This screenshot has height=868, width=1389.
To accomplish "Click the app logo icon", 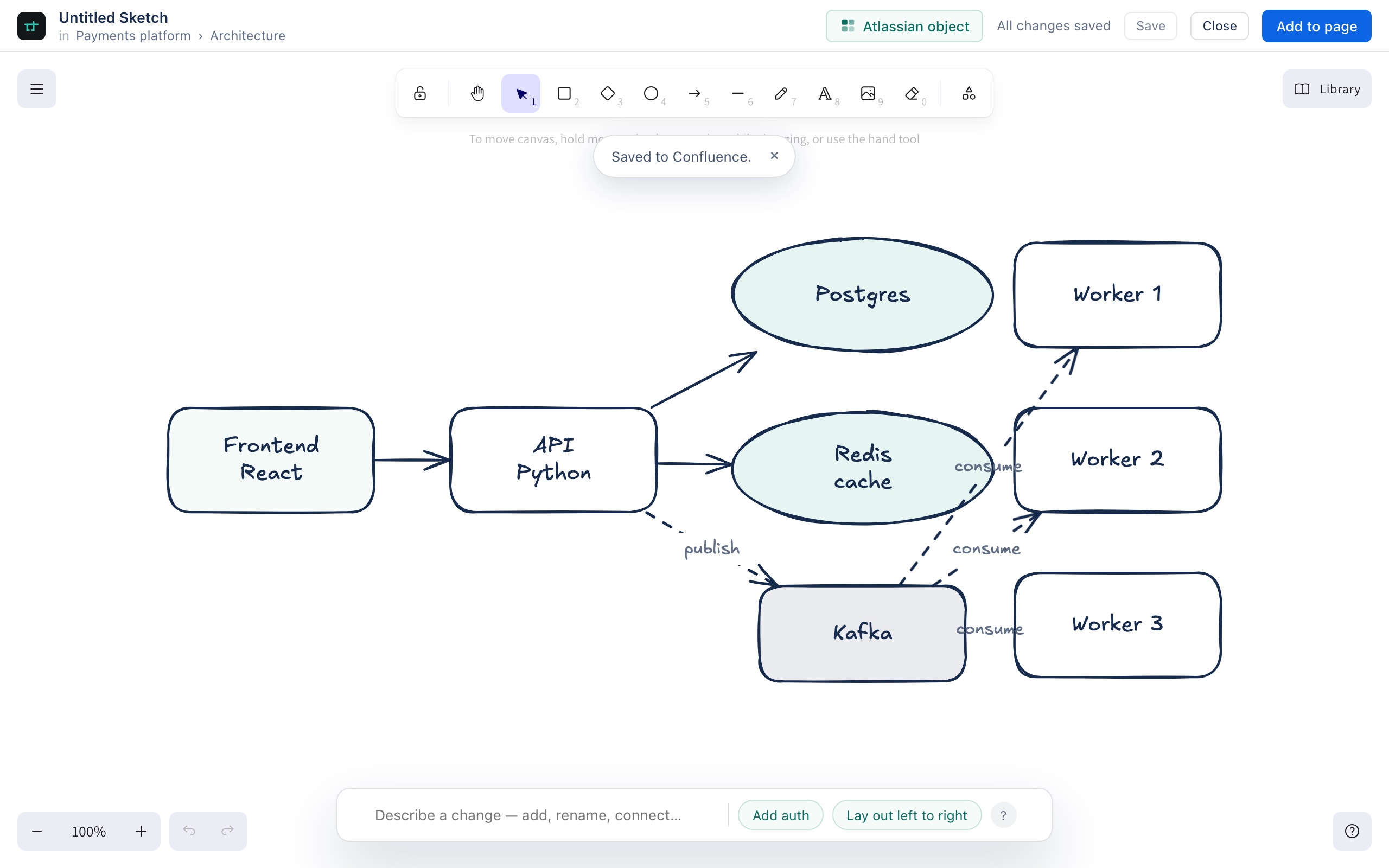I will [31, 26].
